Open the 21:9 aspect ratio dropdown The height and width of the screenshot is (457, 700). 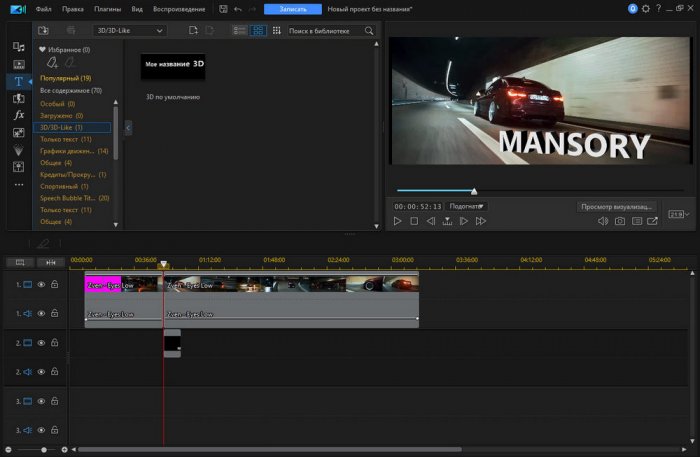coord(676,214)
